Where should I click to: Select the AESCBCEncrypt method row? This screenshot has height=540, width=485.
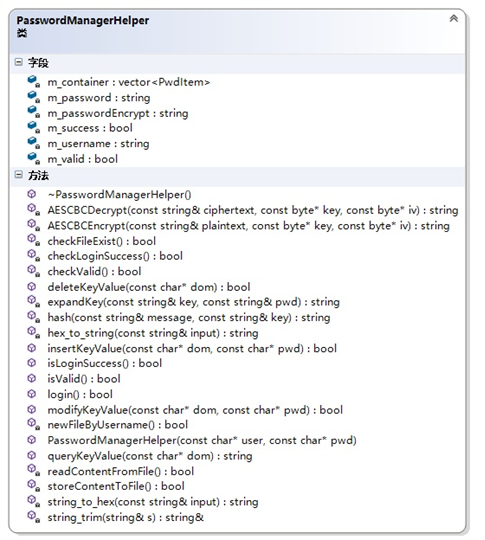pyautogui.click(x=248, y=226)
